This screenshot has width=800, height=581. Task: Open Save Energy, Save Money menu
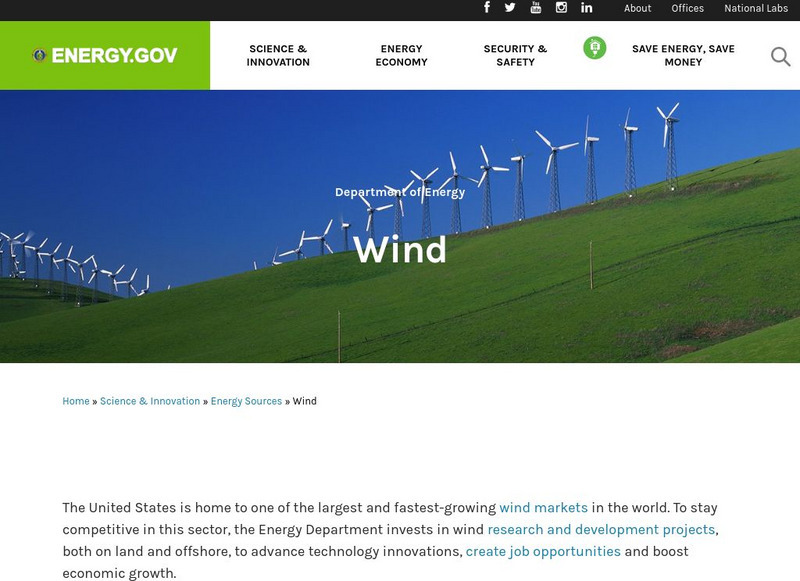683,55
